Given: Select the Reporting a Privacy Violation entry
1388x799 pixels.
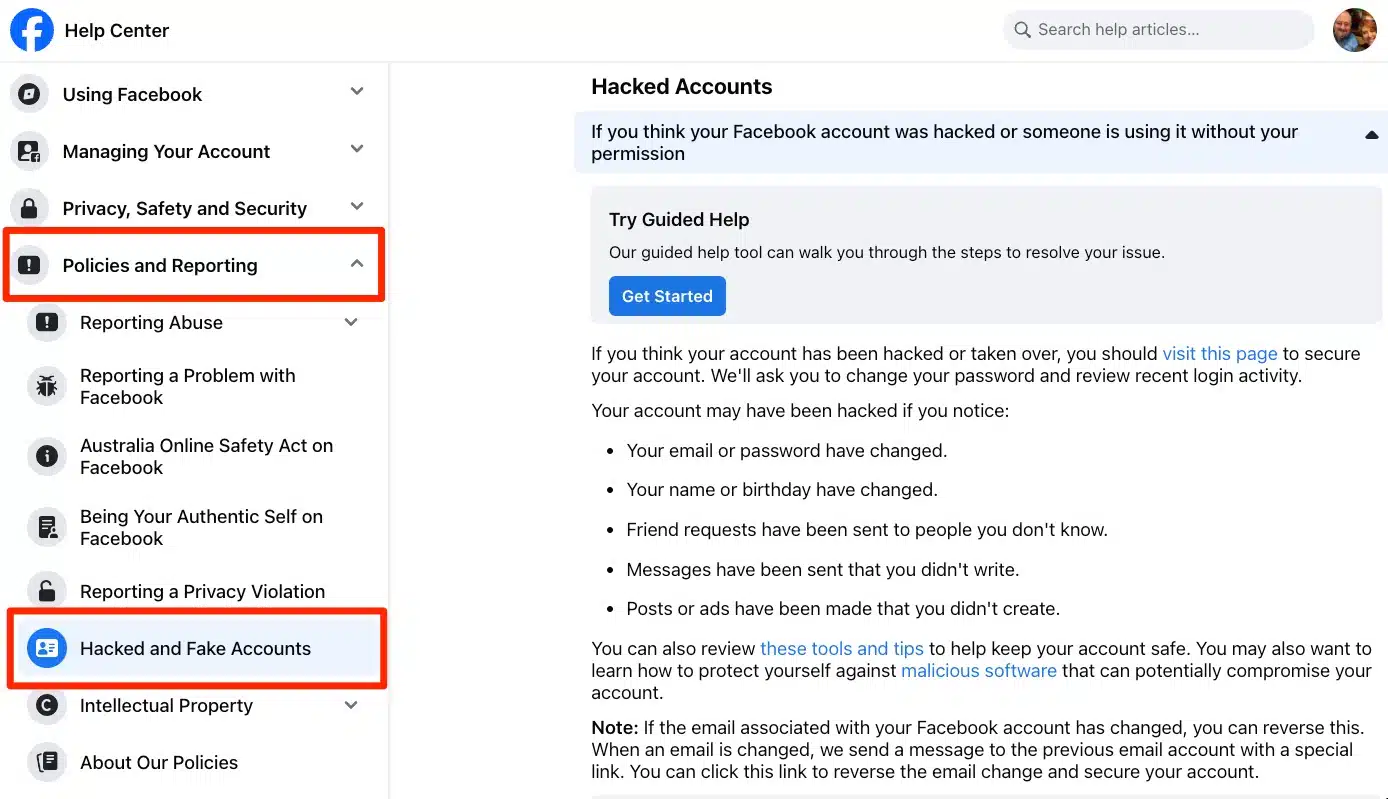Looking at the screenshot, I should tap(202, 591).
